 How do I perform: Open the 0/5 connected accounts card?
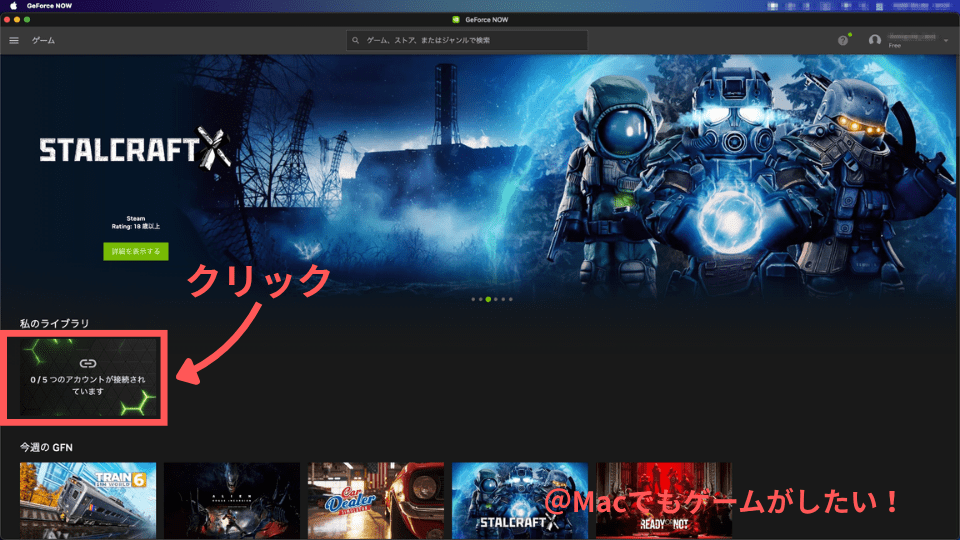(x=87, y=378)
